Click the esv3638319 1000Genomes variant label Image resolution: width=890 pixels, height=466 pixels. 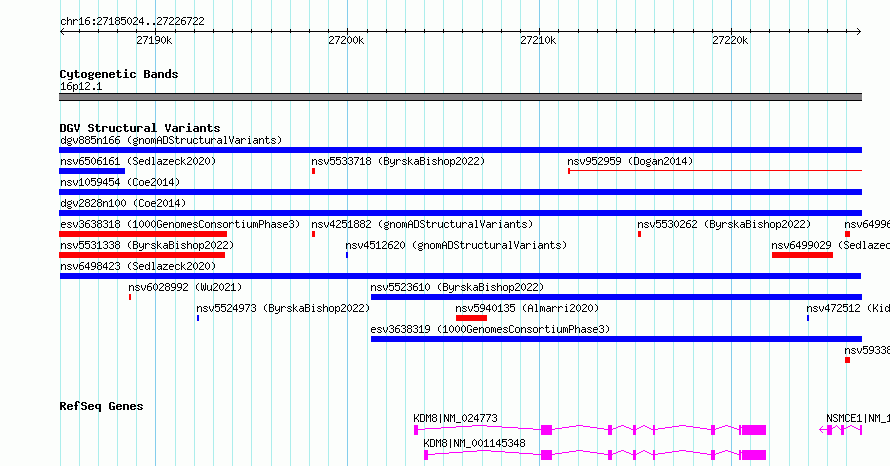(490, 329)
